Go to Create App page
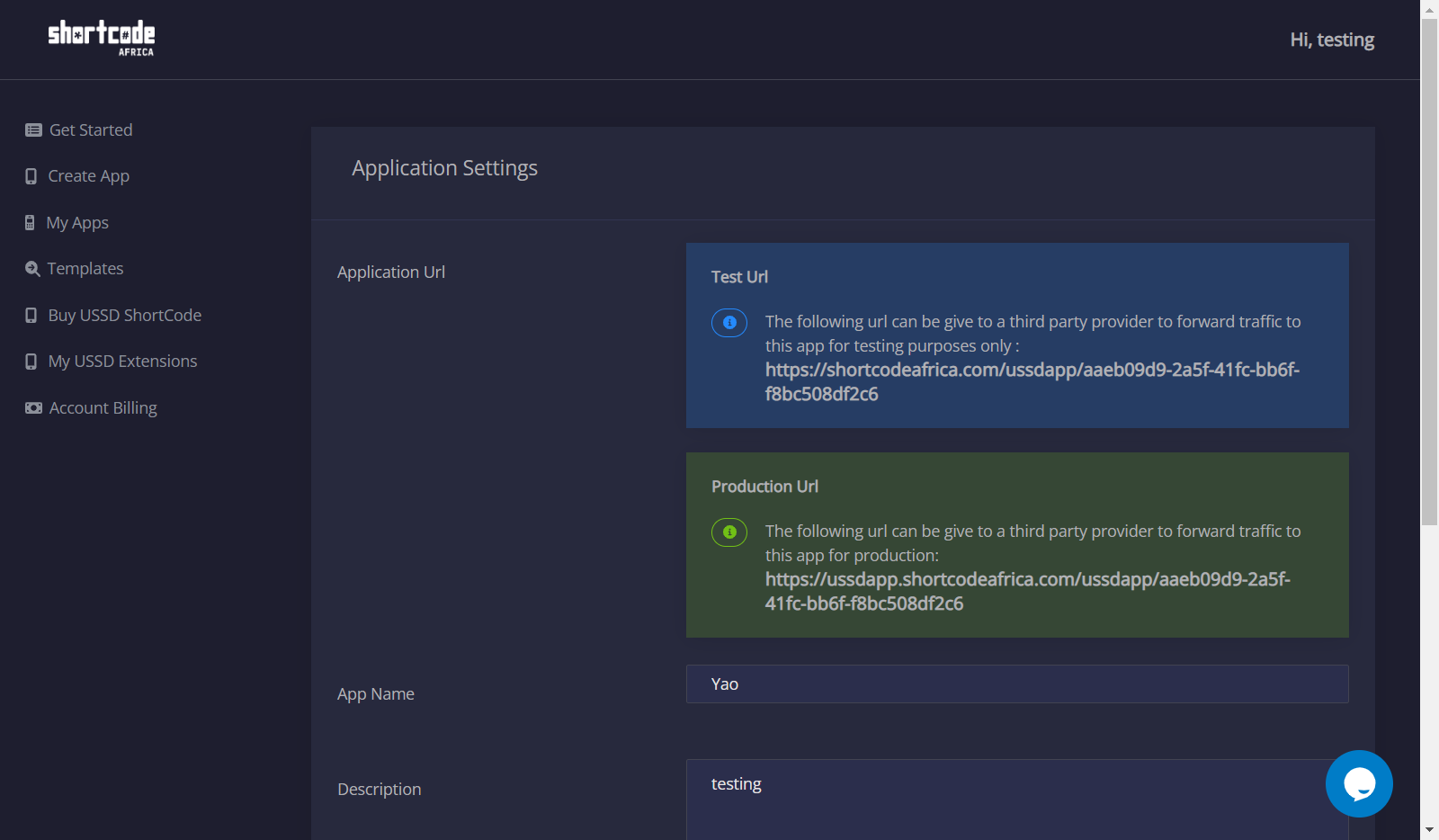The height and width of the screenshot is (840, 1439). pyautogui.click(x=89, y=176)
